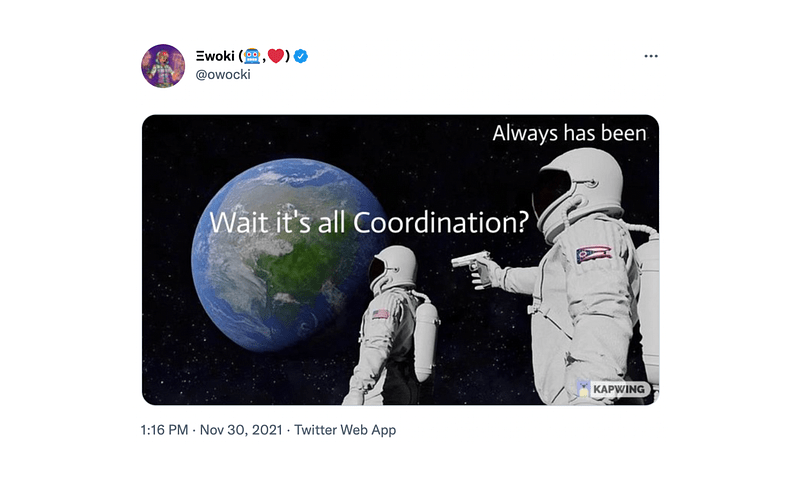Open the tweet's three-dot More menu
This screenshot has height=482, width=800.
(652, 56)
